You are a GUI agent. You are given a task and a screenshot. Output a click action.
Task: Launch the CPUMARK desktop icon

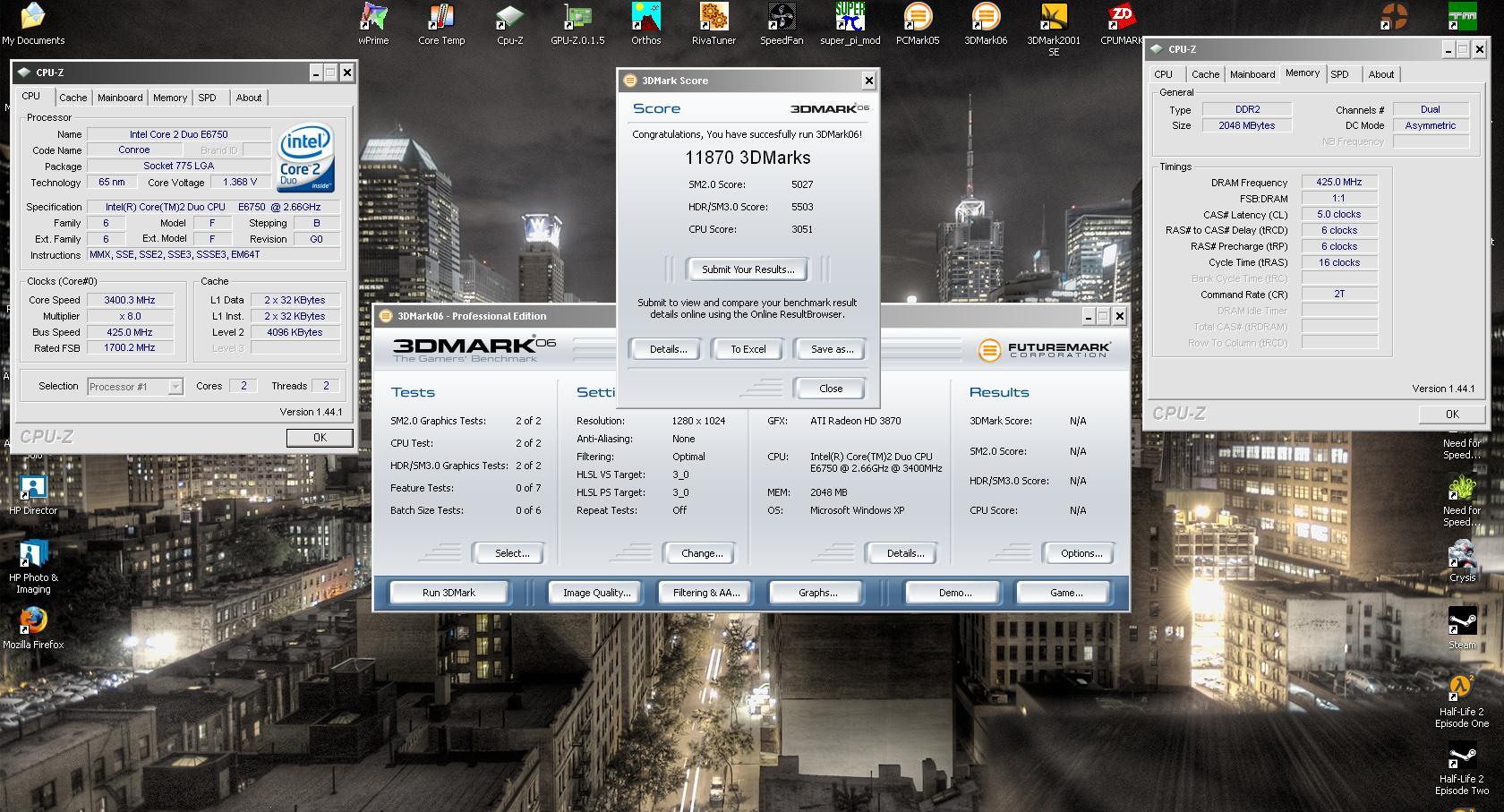[1122, 24]
